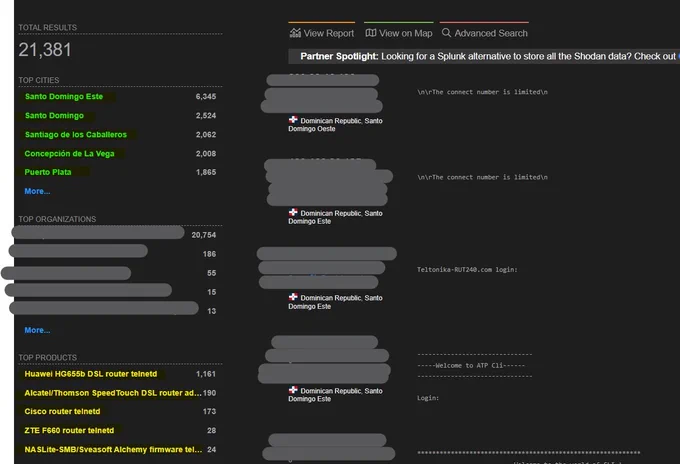Image resolution: width=680 pixels, height=464 pixels.
Task: Click the 2,524 count for Santo Domingo
Action: point(206,115)
